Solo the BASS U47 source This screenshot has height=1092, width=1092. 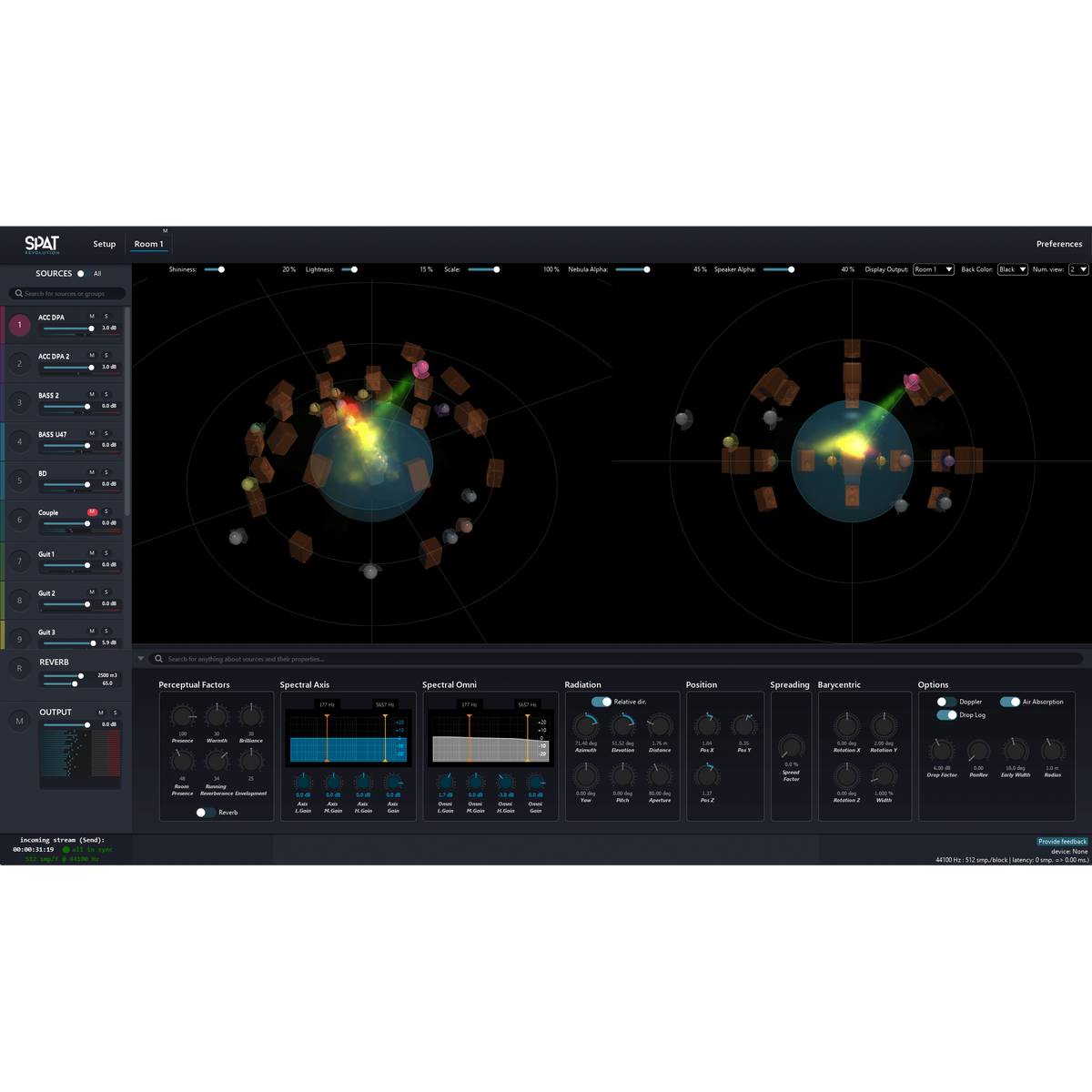point(106,434)
